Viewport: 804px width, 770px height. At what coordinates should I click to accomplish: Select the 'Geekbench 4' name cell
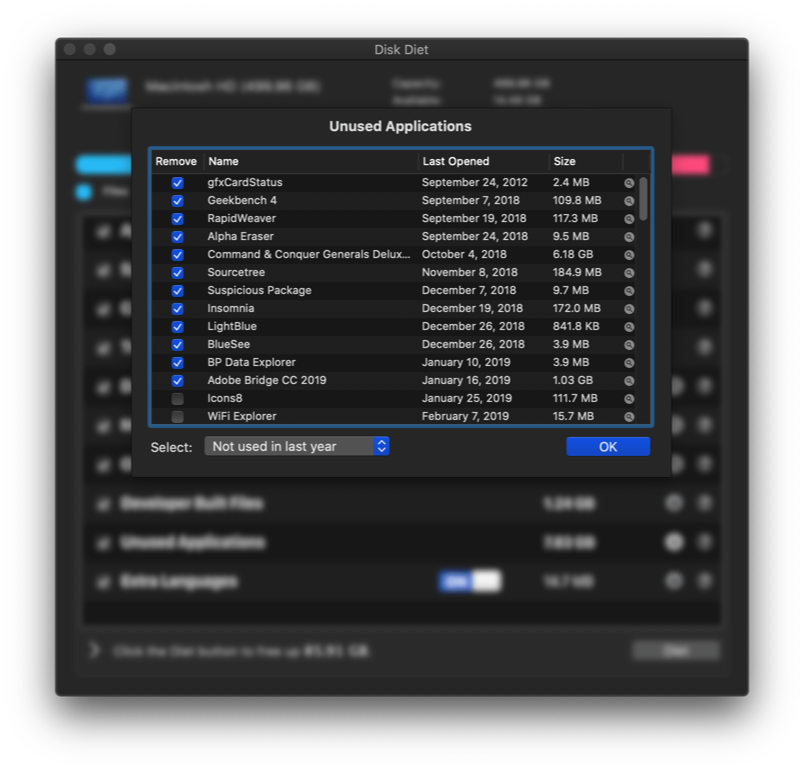tap(242, 200)
